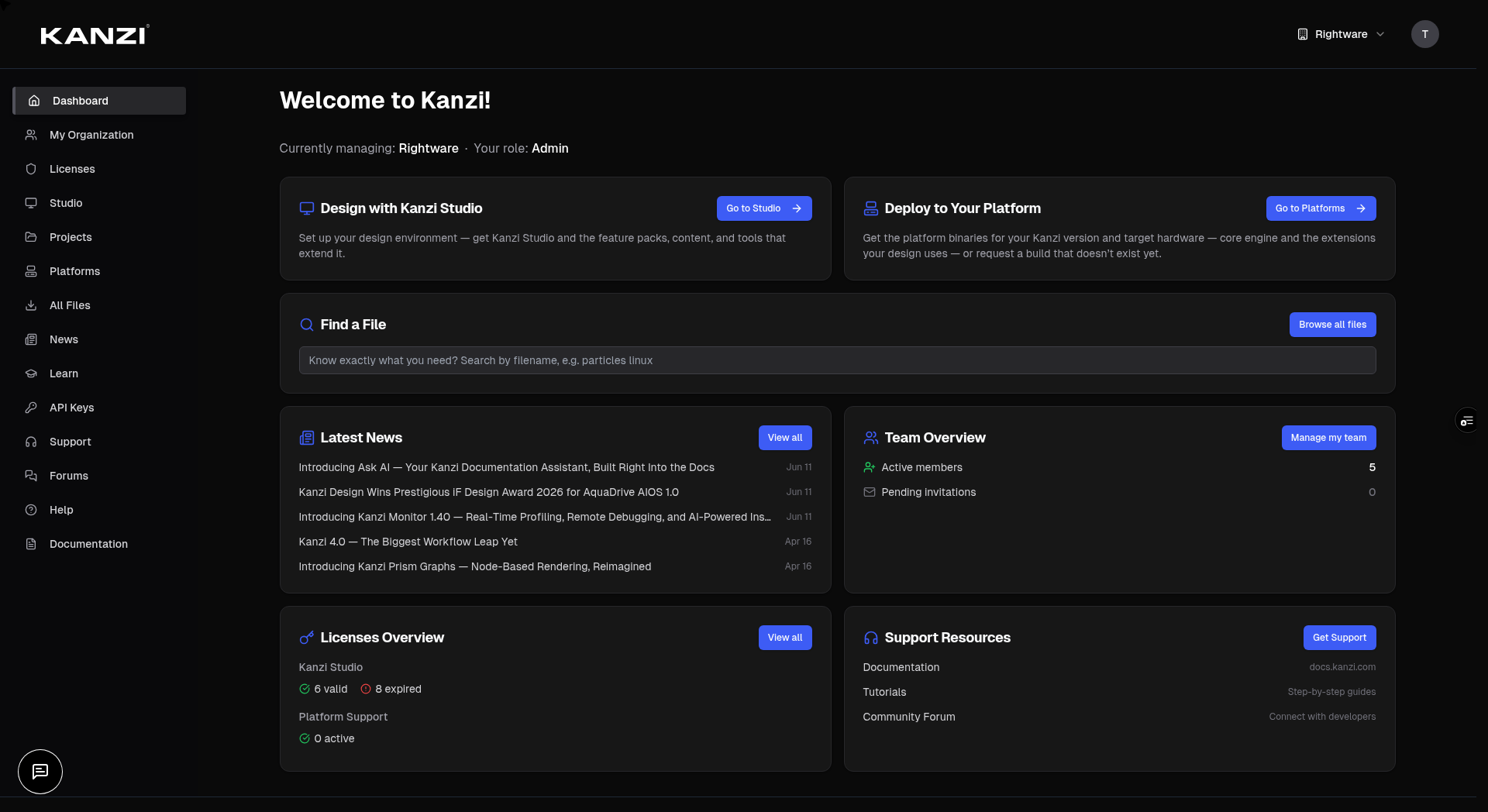Select Dashboard in the sidebar
The width and height of the screenshot is (1488, 812).
(99, 101)
